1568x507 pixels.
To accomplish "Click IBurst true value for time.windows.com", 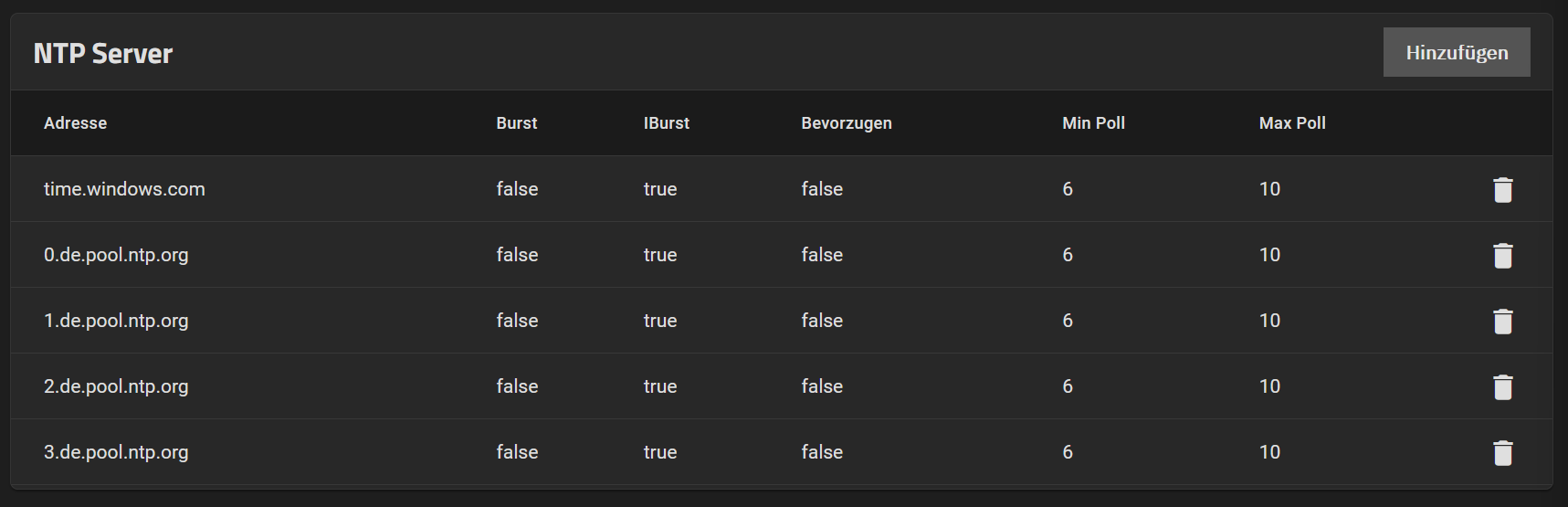I will 659,189.
